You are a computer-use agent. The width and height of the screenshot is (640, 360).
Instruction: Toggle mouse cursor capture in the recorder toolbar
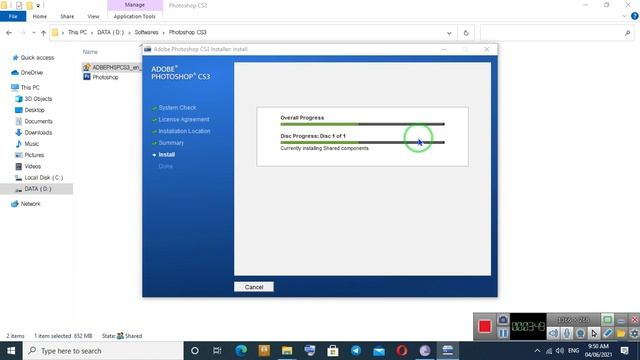[594, 333]
